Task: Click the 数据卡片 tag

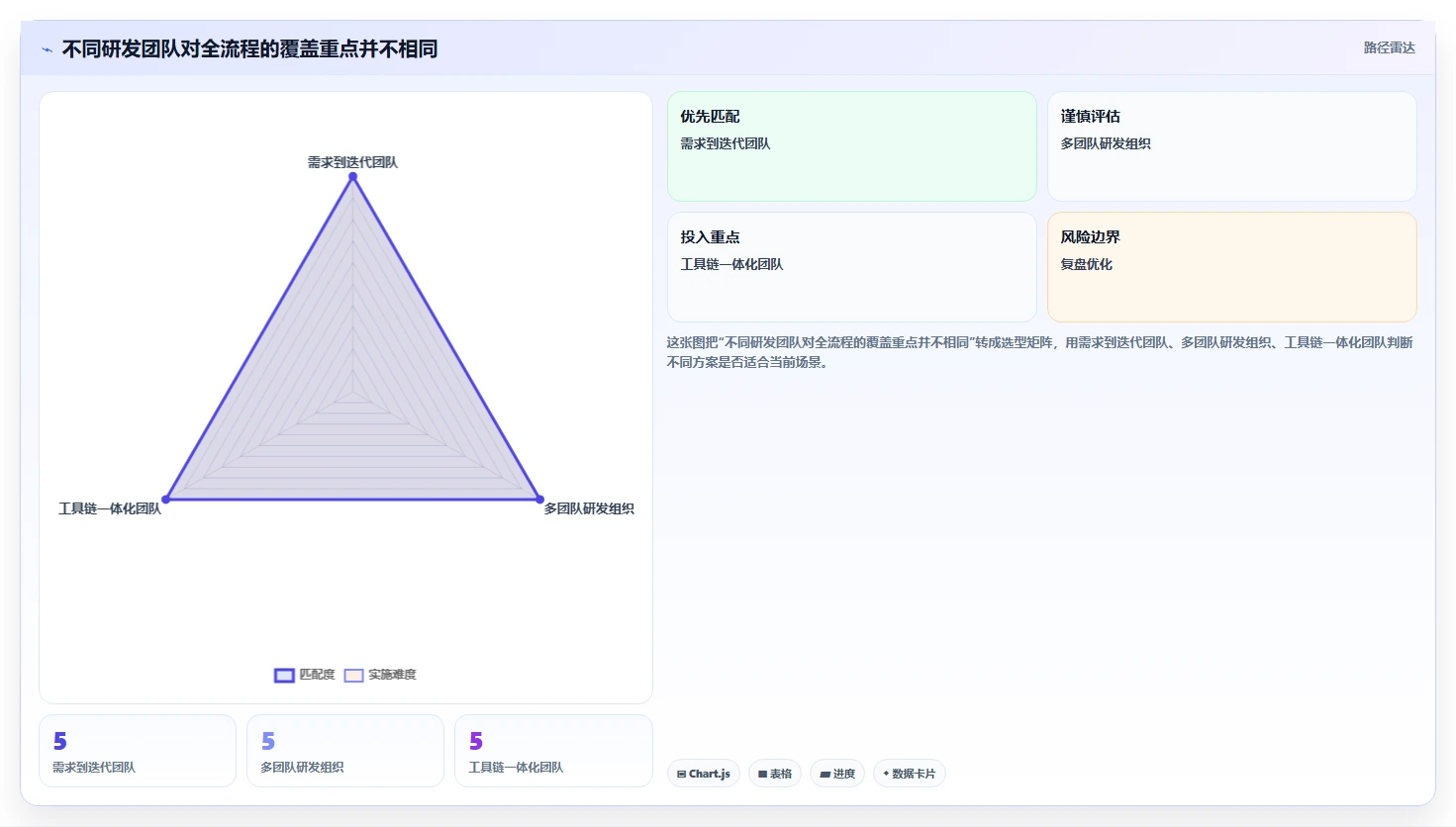Action: click(x=910, y=774)
